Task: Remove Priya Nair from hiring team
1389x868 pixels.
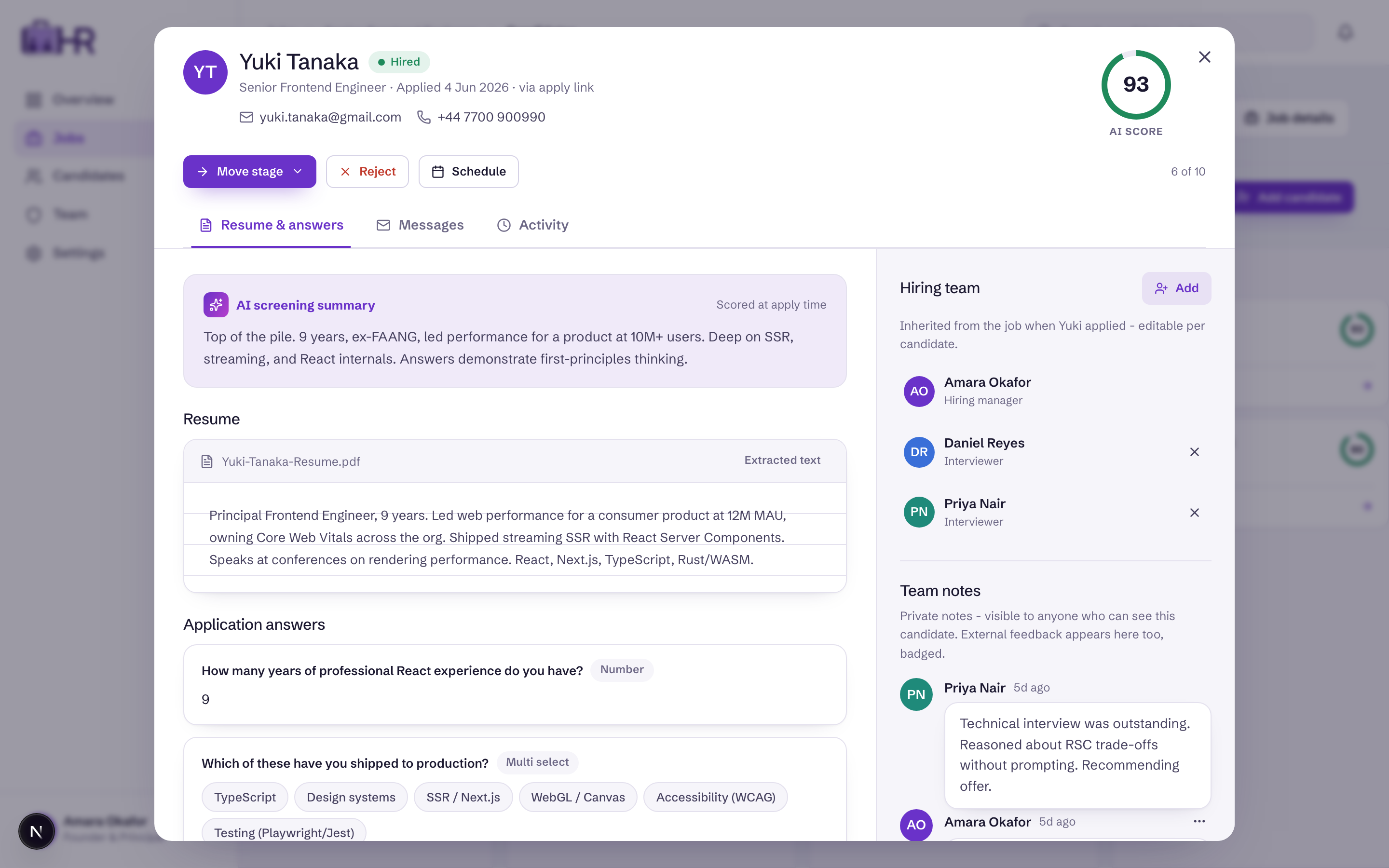Action: point(1195,512)
